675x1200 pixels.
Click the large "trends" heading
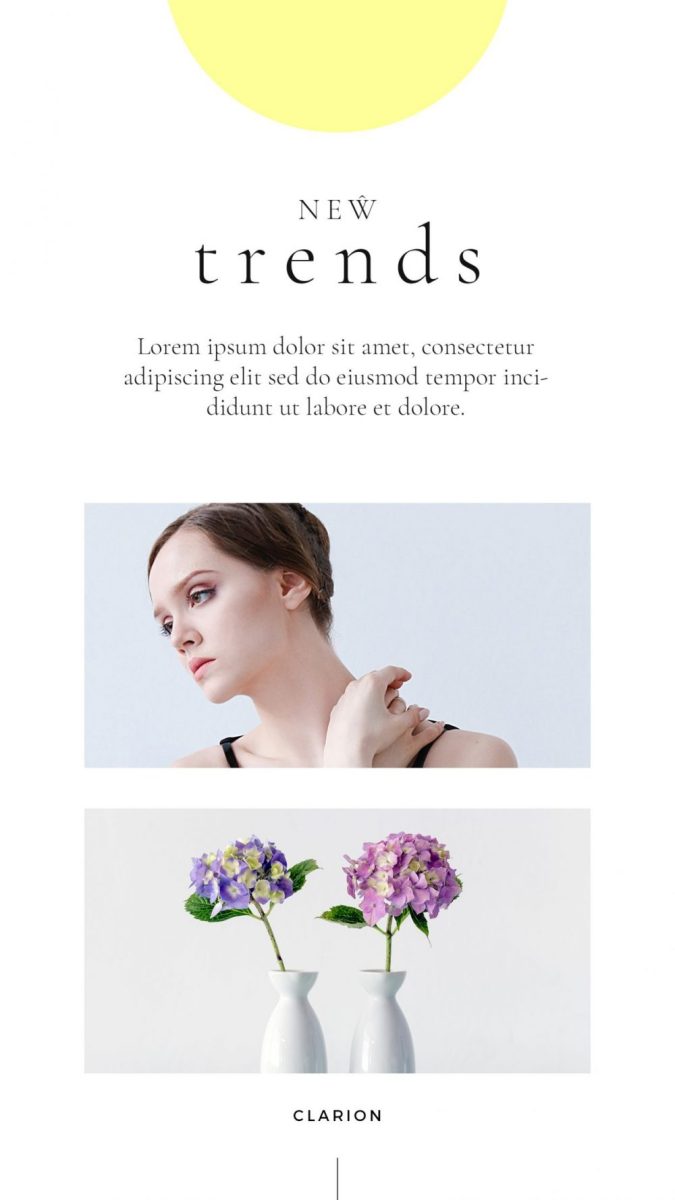[x=338, y=258]
